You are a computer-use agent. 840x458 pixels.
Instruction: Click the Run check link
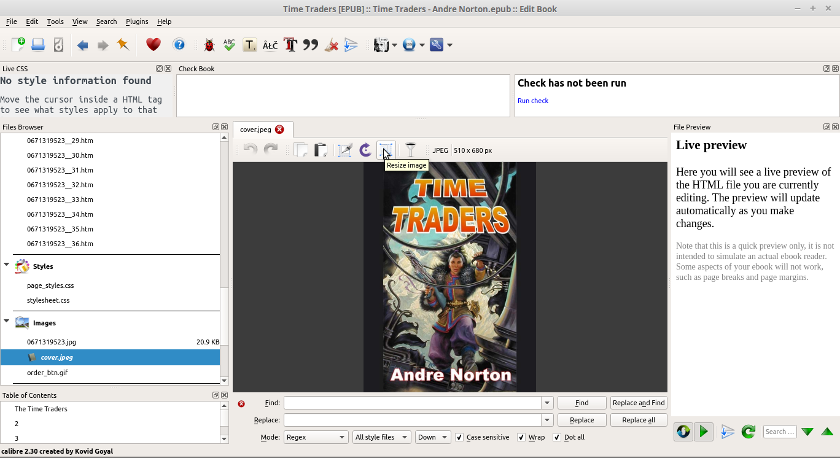[532, 100]
